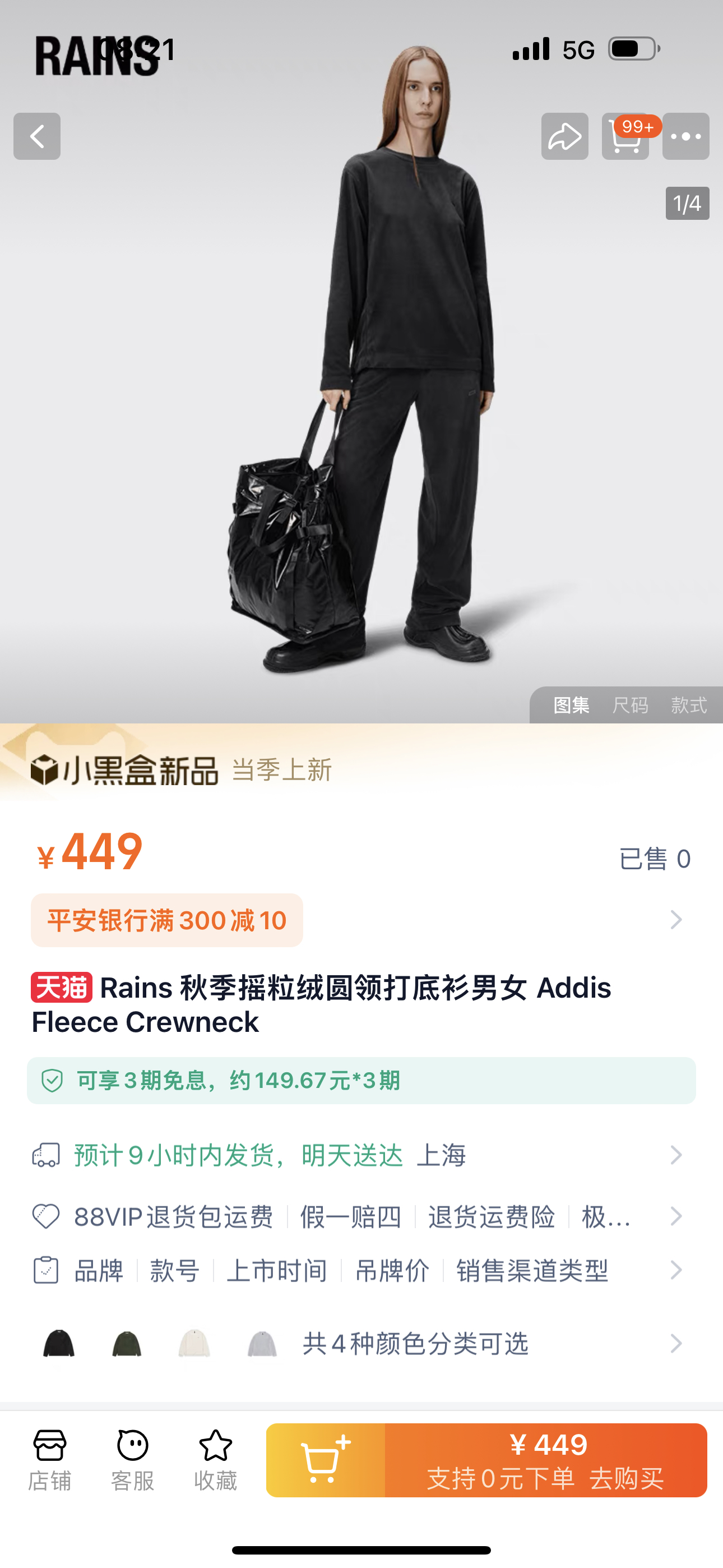Open the share icon

565,136
